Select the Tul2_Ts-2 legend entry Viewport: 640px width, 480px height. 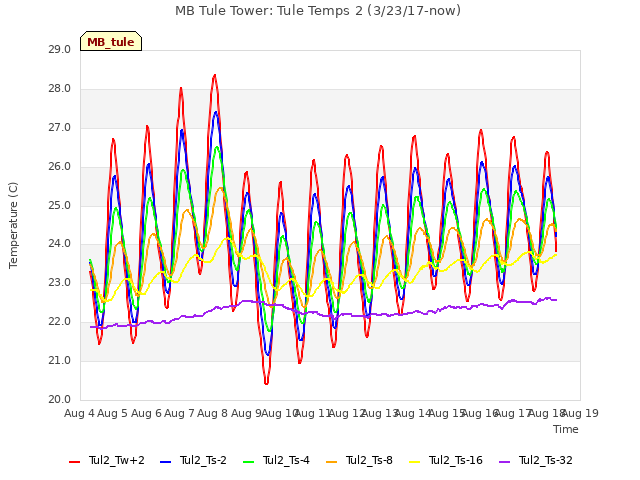point(193,460)
